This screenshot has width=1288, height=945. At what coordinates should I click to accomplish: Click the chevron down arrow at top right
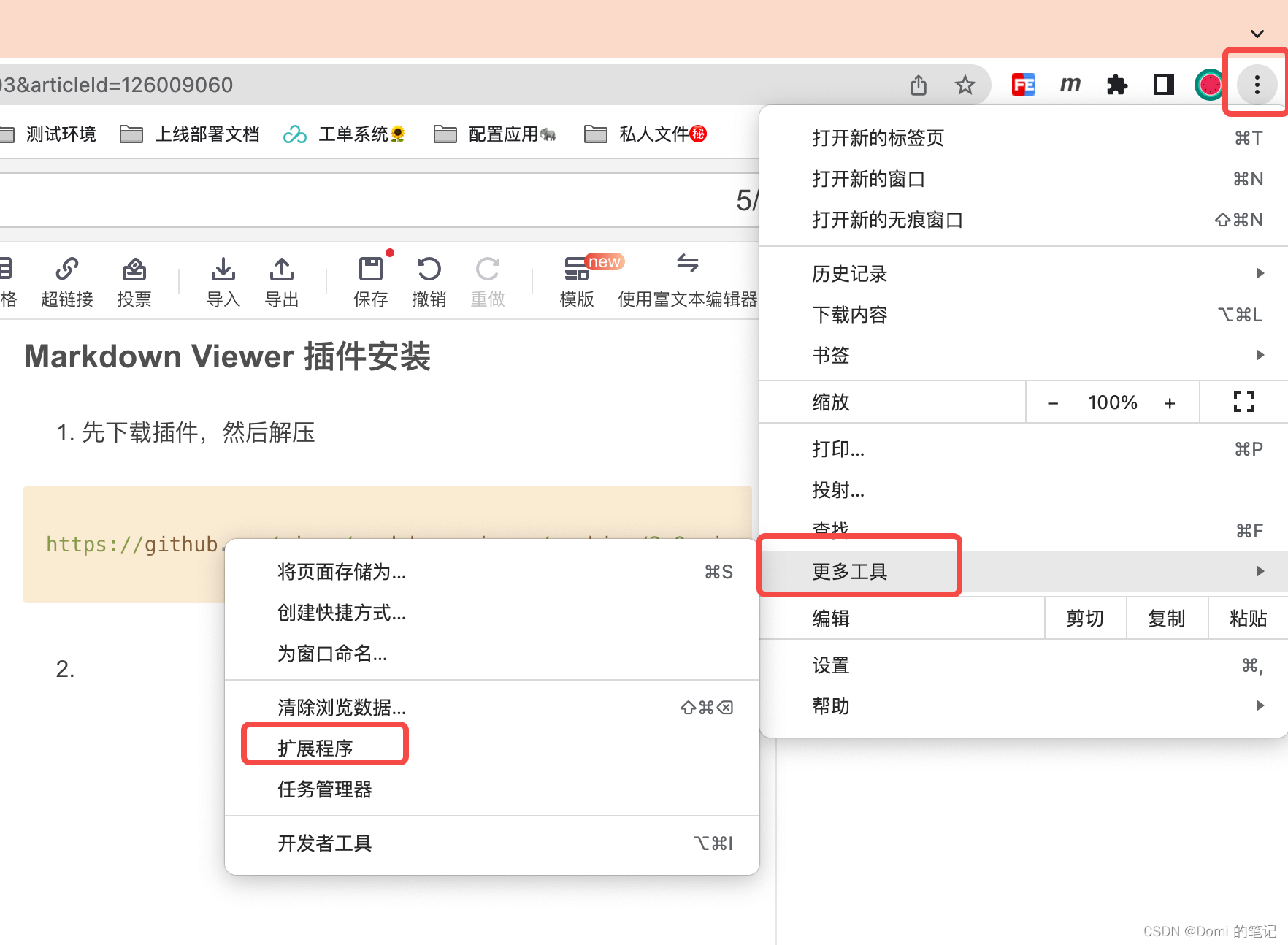pyautogui.click(x=1257, y=34)
